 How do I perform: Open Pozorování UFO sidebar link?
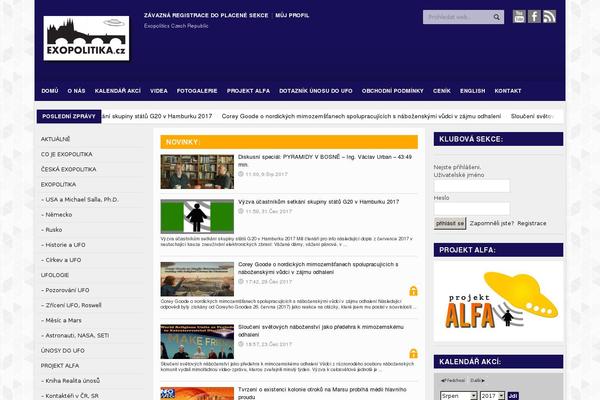(x=65, y=290)
